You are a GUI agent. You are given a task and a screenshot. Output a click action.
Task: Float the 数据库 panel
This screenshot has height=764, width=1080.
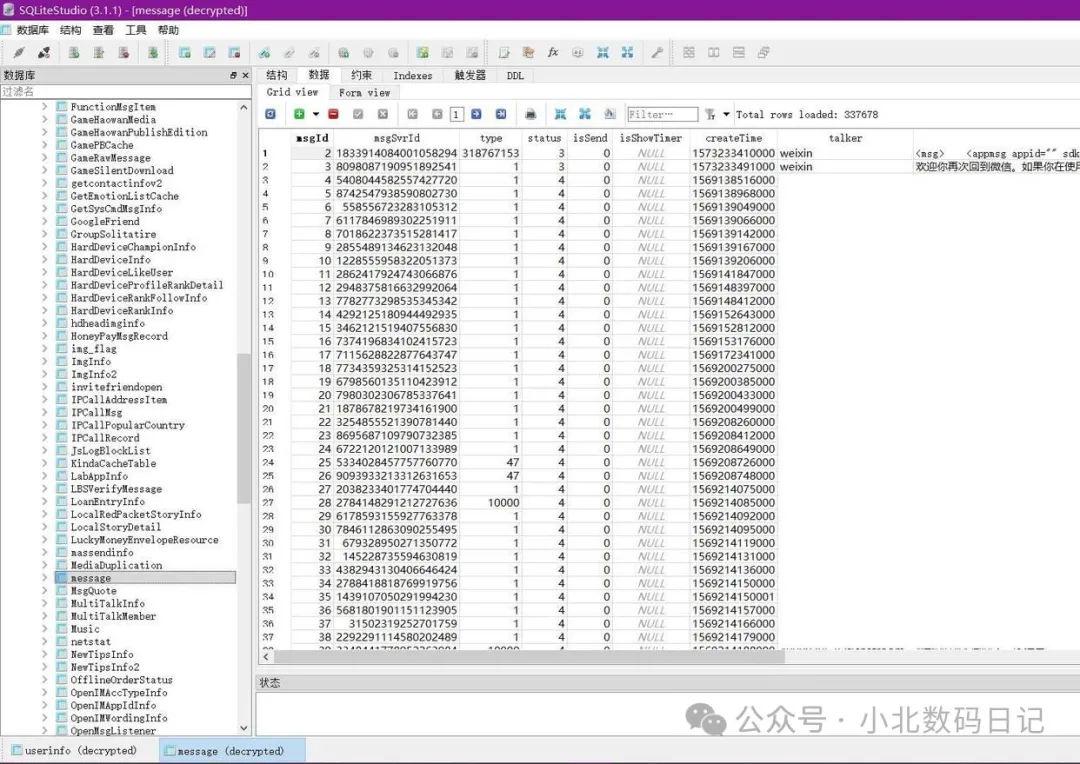tap(233, 75)
